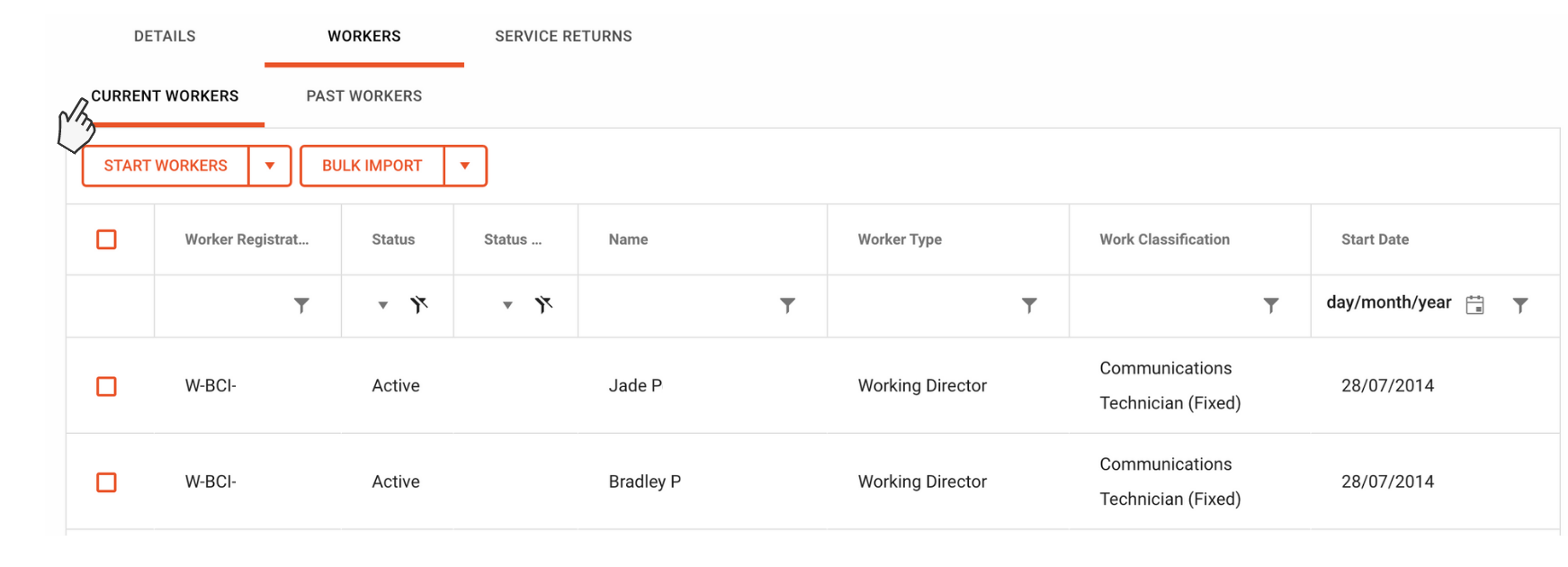The width and height of the screenshot is (1568, 567).
Task: Expand the START WORKERS dropdown arrow
Action: [269, 166]
